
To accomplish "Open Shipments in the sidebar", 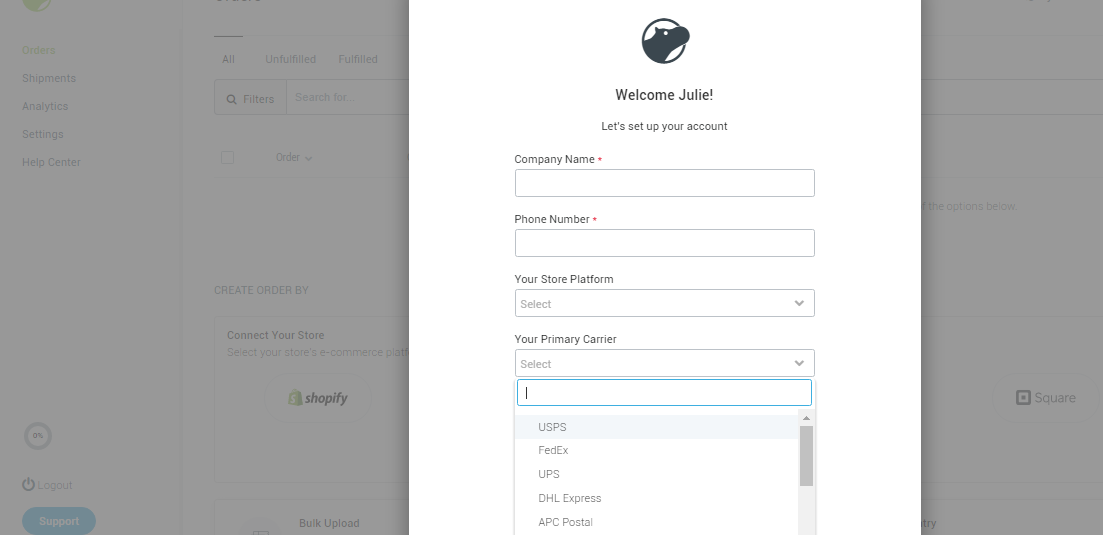I will tap(49, 78).
